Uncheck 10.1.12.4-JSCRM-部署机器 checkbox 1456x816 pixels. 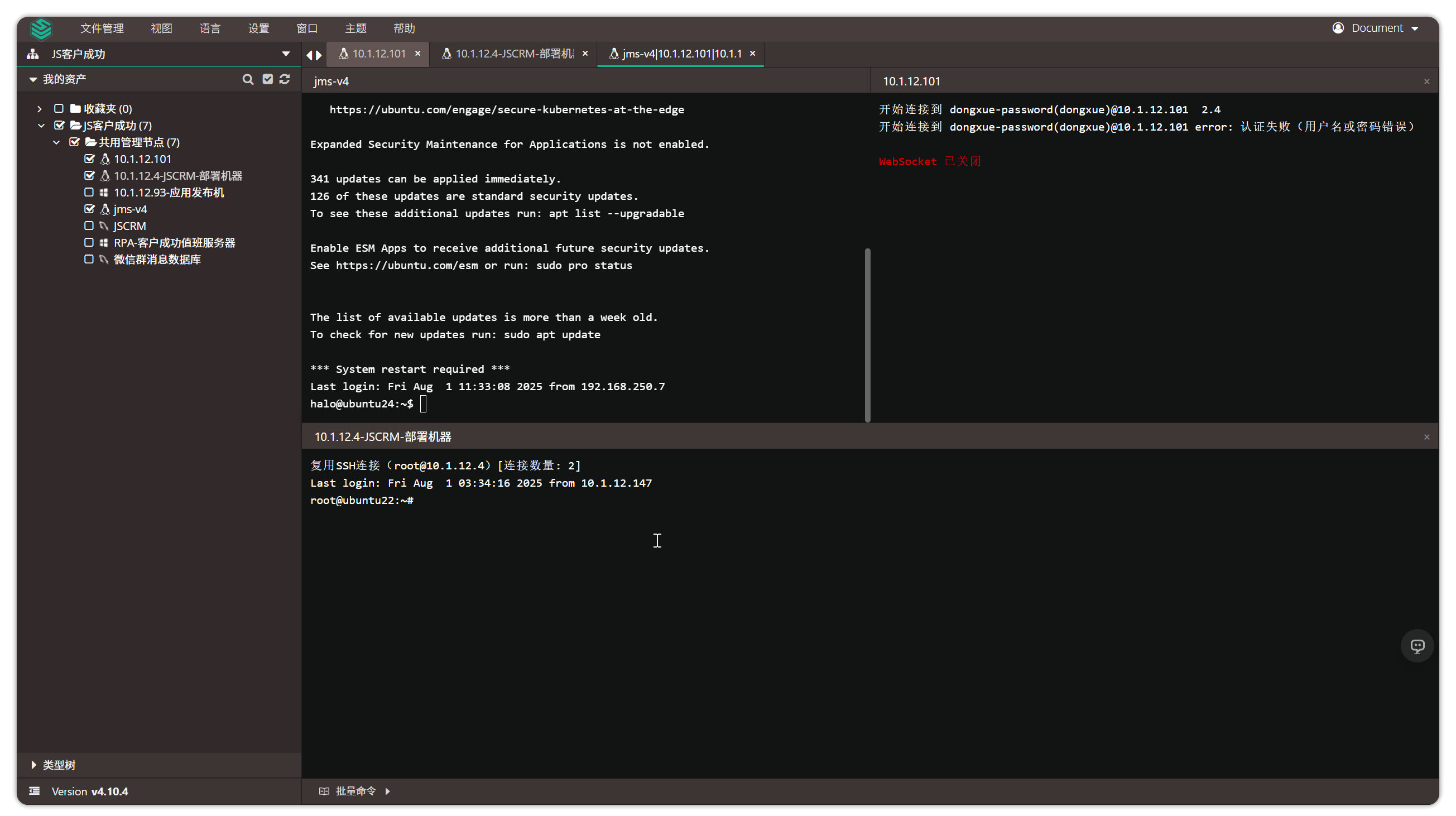89,176
